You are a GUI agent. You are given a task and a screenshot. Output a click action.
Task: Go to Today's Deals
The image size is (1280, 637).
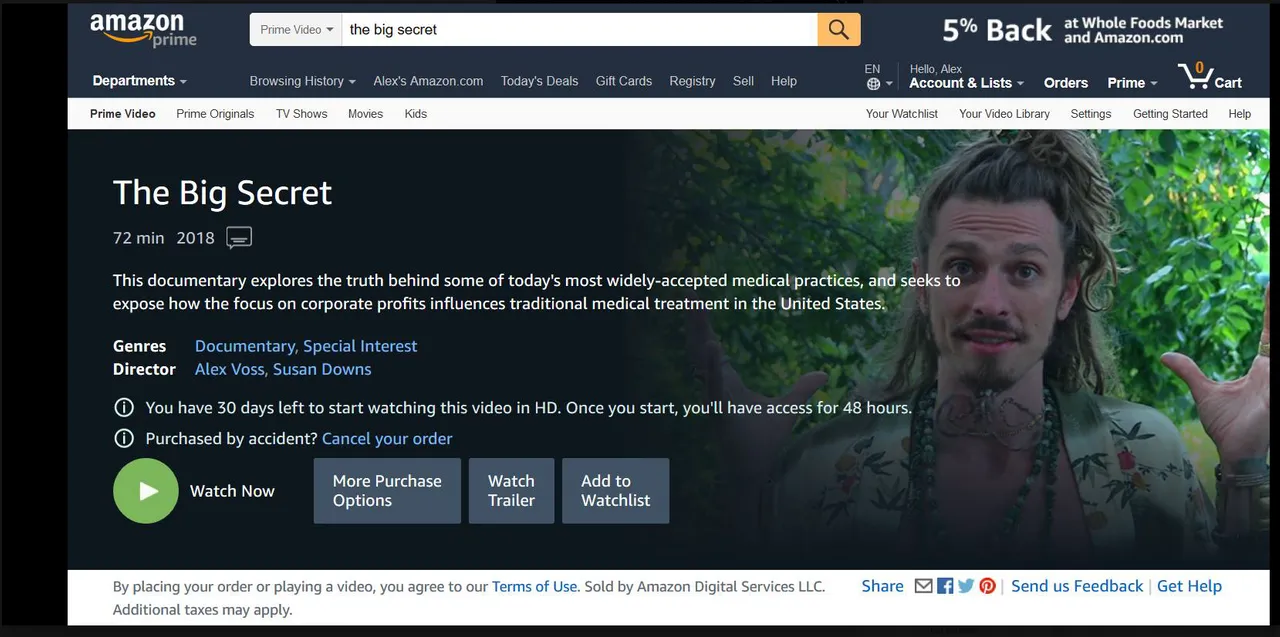[x=539, y=81]
